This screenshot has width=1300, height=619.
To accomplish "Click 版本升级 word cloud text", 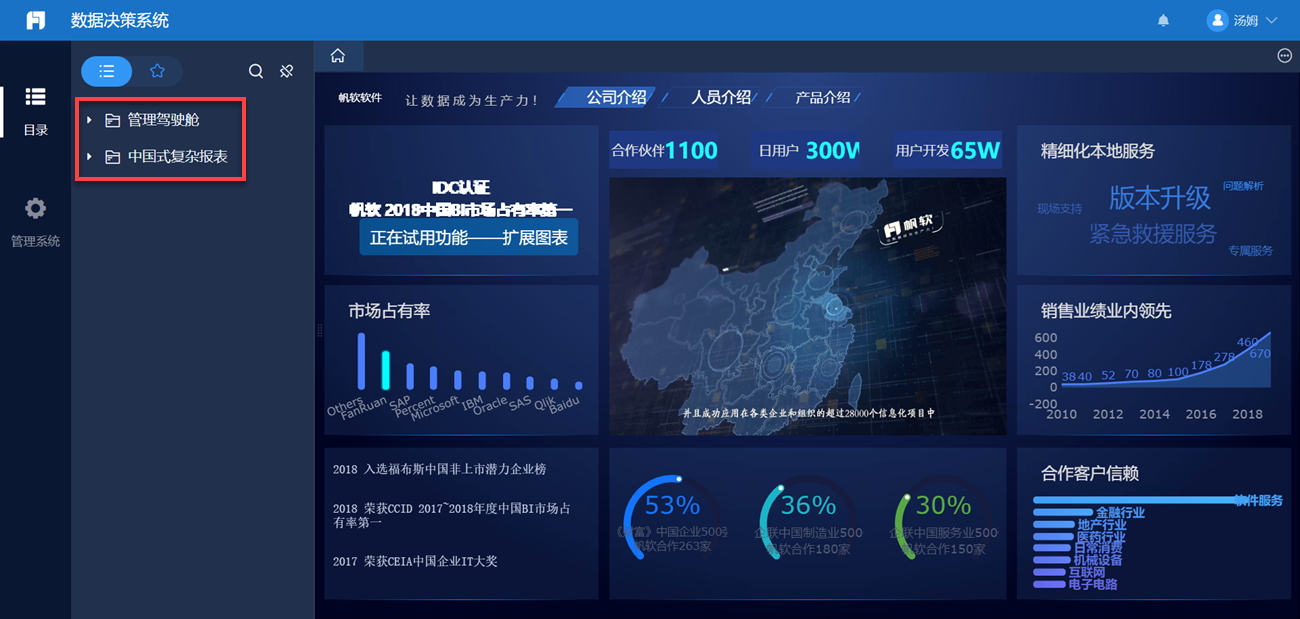I will (1160, 197).
